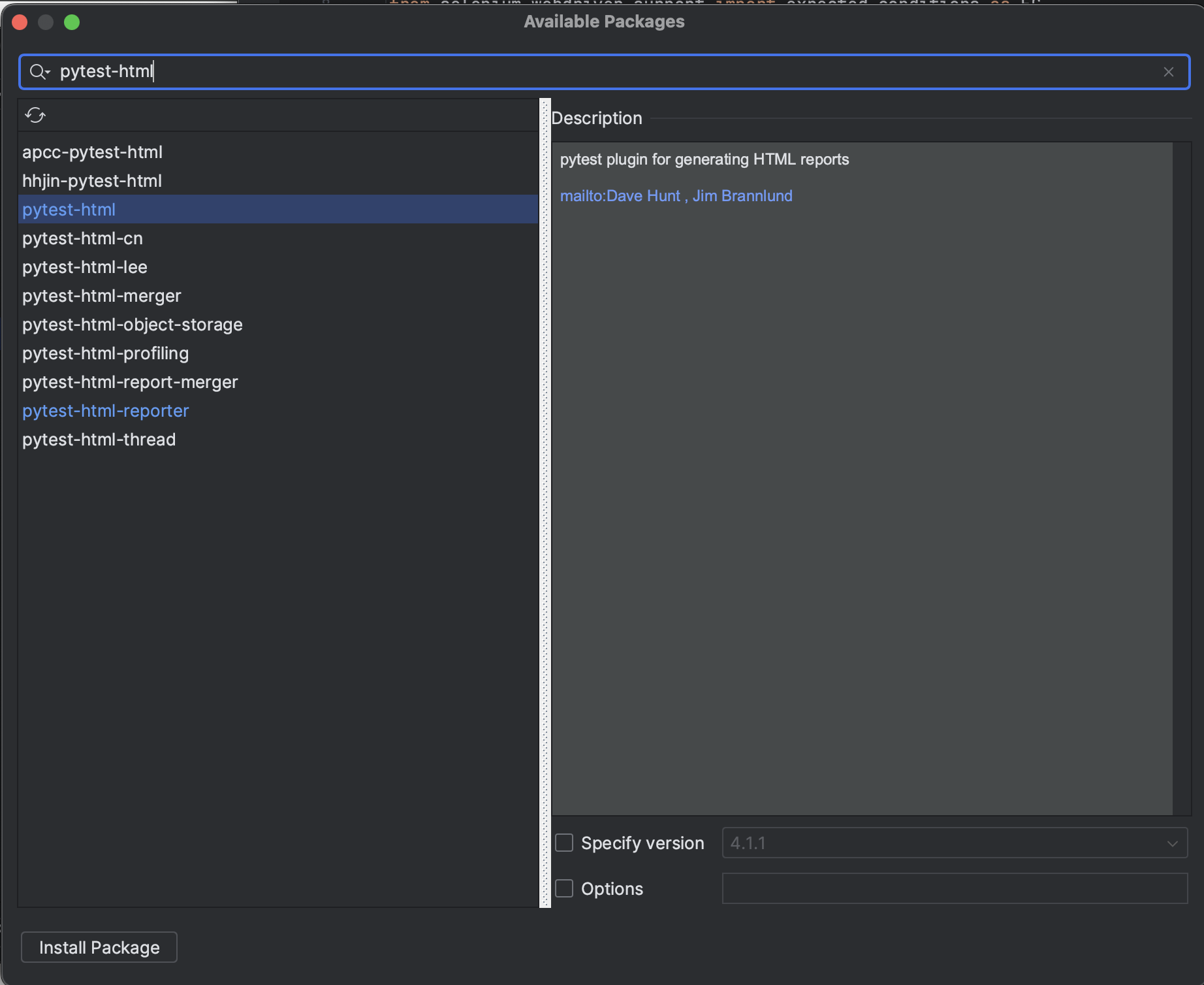
Task: Open the version 4.1.1 dropdown
Action: (955, 843)
